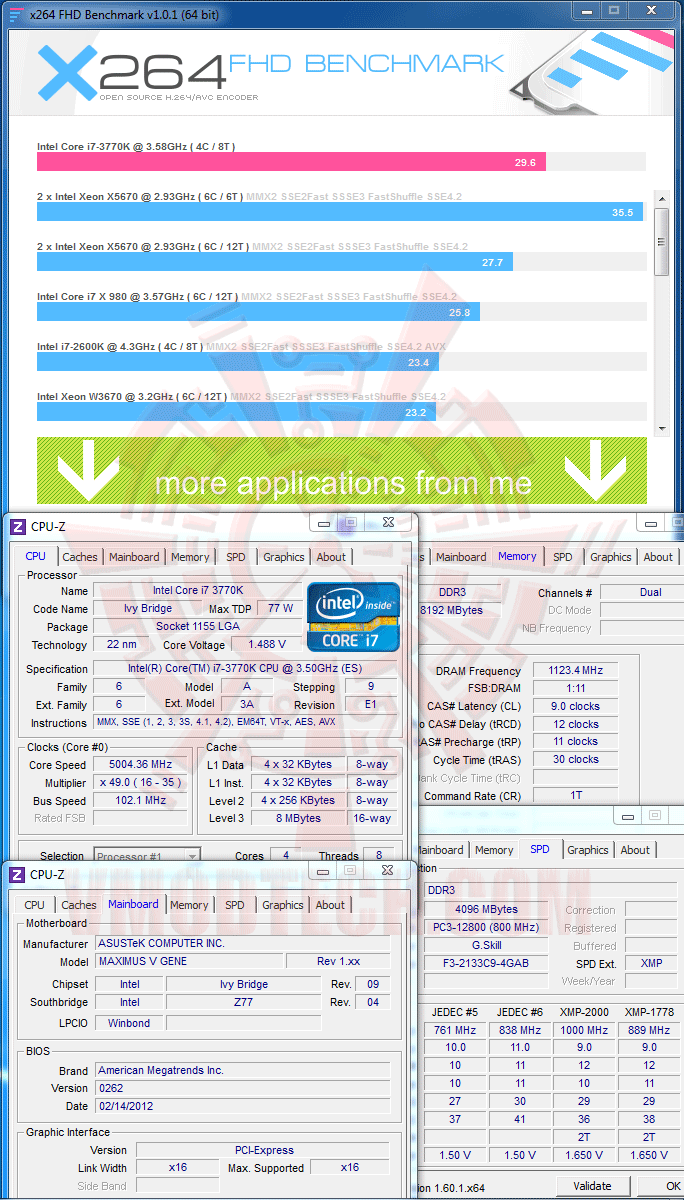The height and width of the screenshot is (1200, 684).
Task: Open Memory tab in ASUSTeK motherboard window
Action: tap(189, 905)
